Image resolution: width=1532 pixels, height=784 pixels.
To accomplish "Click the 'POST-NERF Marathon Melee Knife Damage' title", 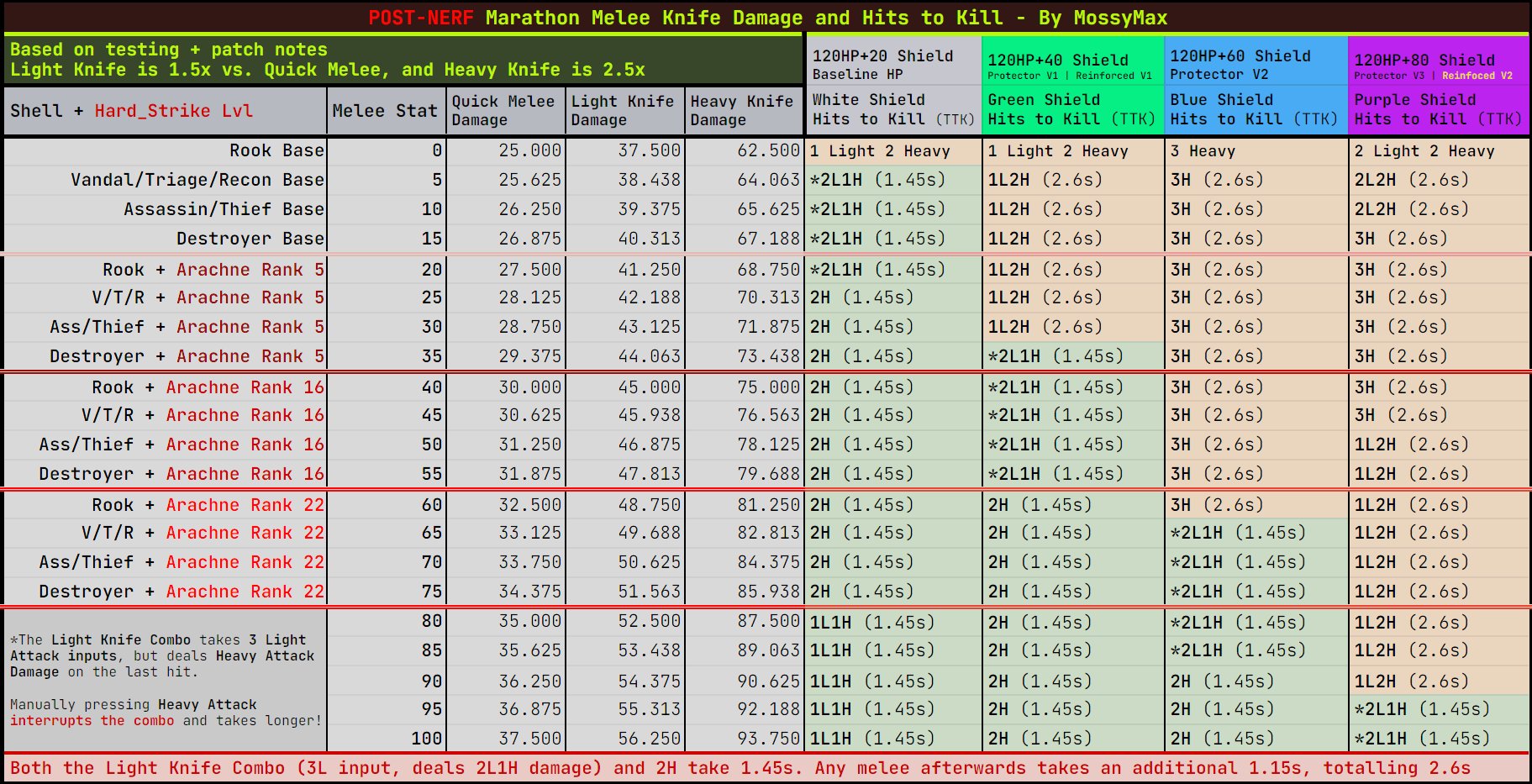I will (768, 18).
